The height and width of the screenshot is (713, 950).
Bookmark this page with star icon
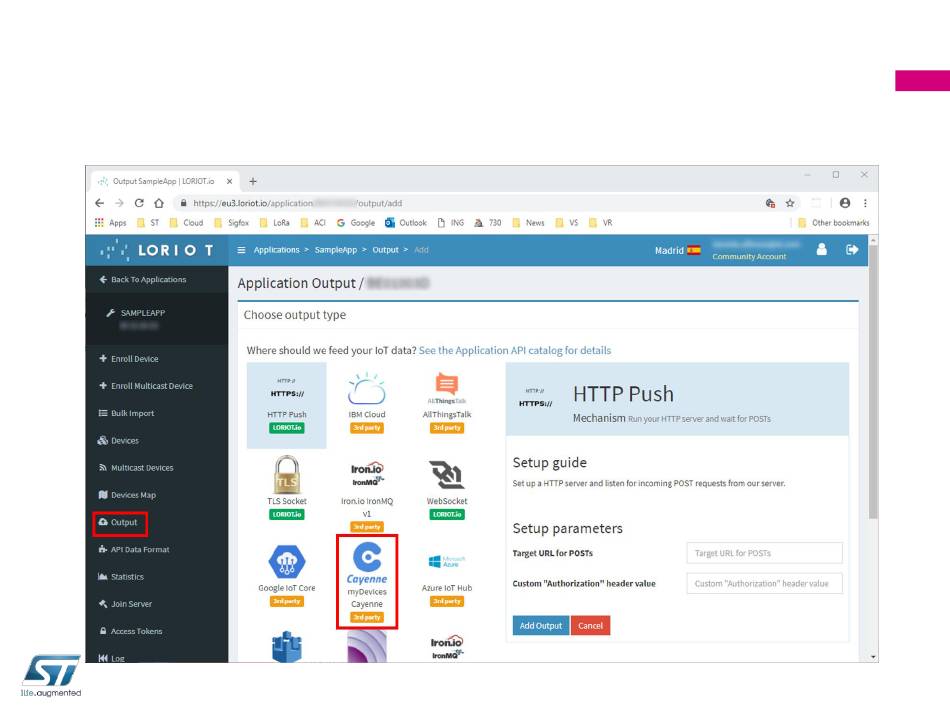(790, 203)
